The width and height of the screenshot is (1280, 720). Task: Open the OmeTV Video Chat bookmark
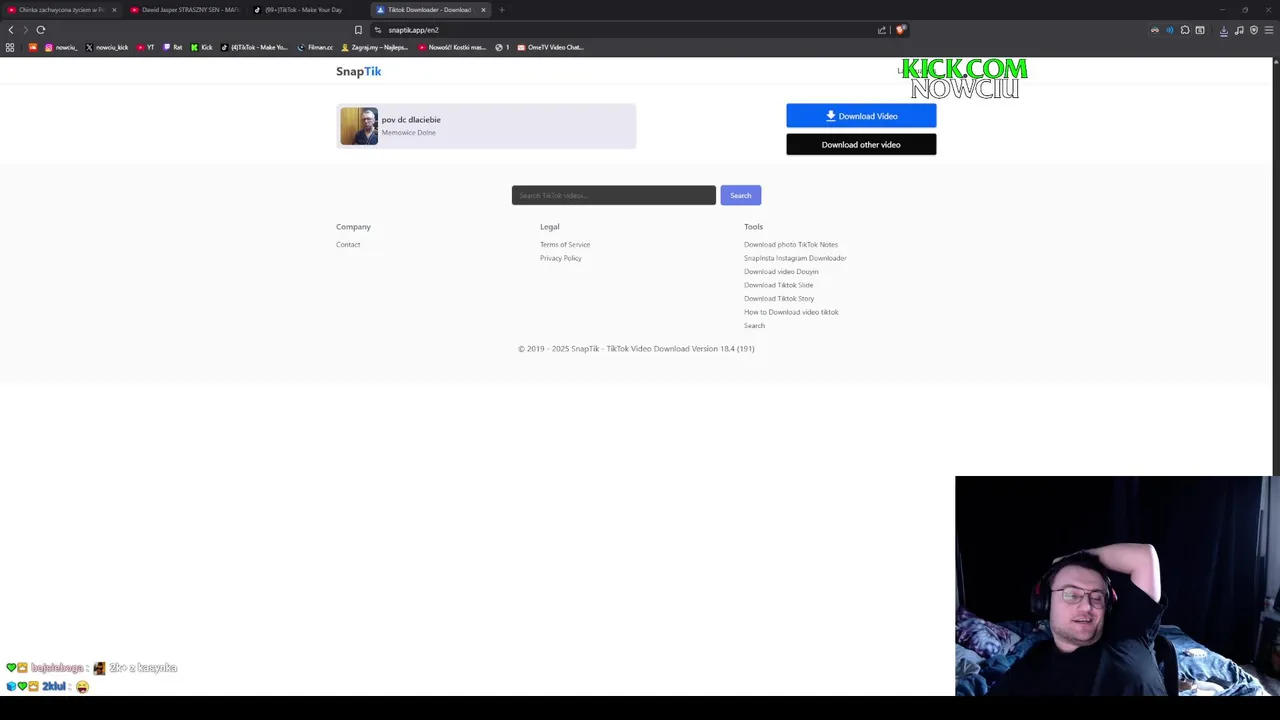coord(550,47)
